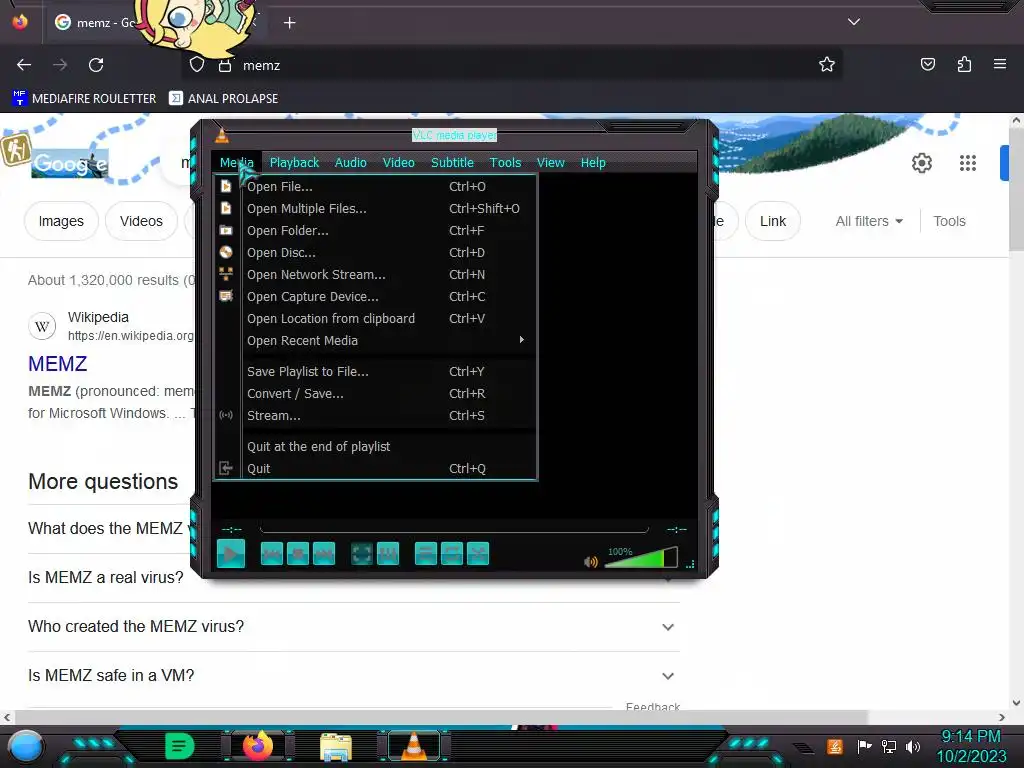Choose Open Capture Device... entry
This screenshot has height=768, width=1024.
376,296
